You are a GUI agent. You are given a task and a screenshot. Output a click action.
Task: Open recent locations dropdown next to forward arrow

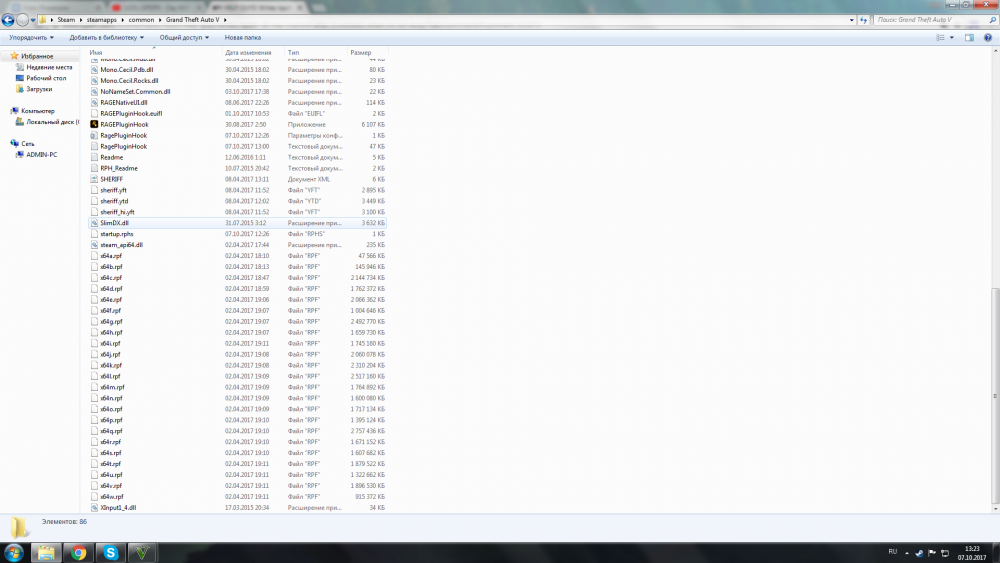click(33, 20)
